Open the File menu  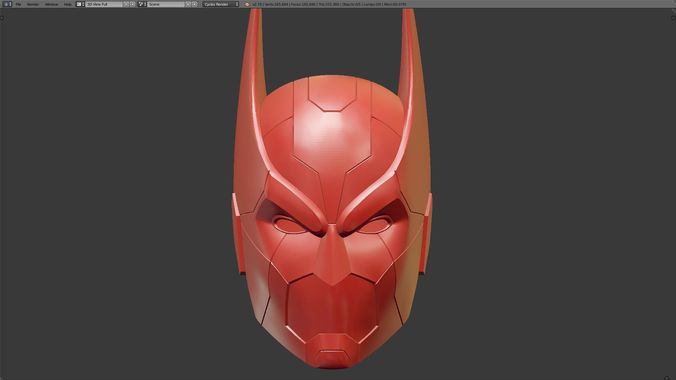19,4
